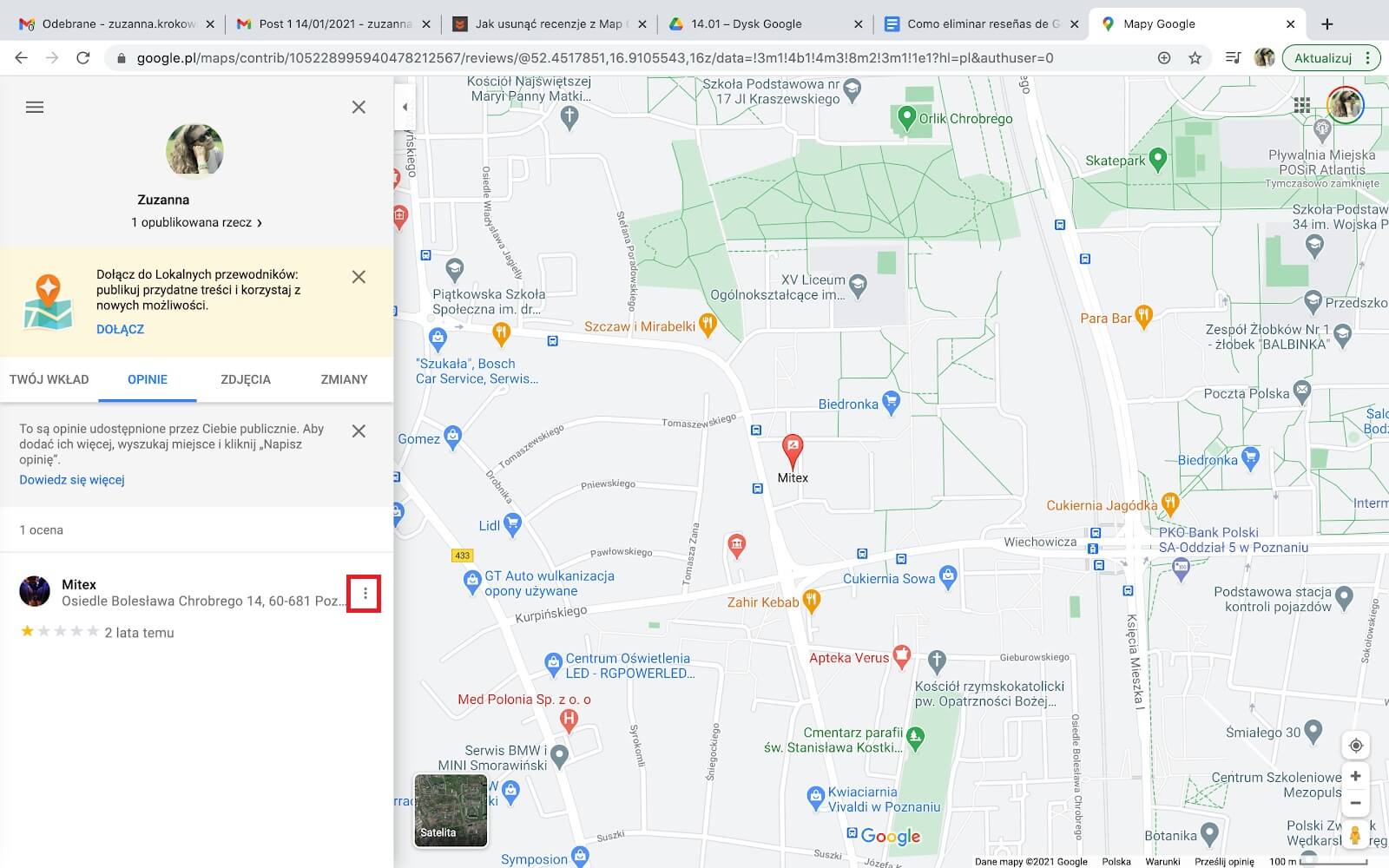Close the Zuzanna profile panel

(359, 108)
